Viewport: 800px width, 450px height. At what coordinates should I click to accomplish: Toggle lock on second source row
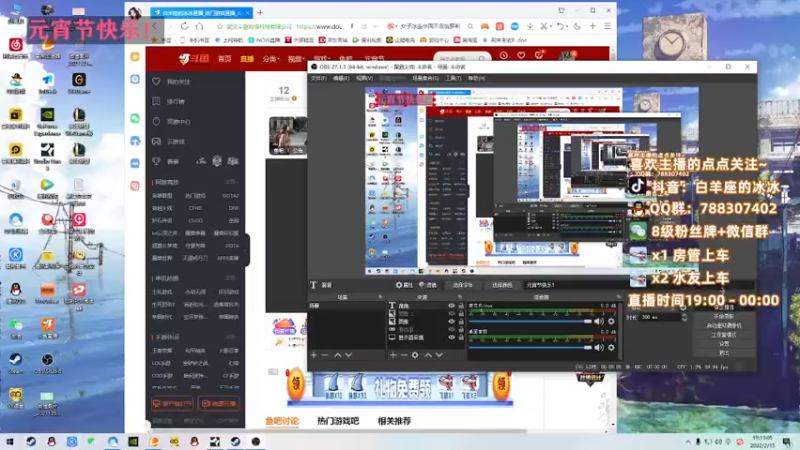pyautogui.click(x=461, y=314)
